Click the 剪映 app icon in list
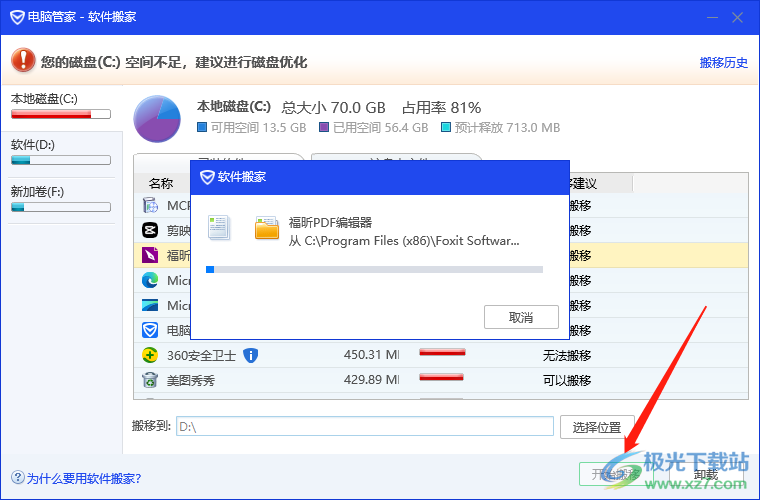The height and width of the screenshot is (500, 760). coord(150,230)
